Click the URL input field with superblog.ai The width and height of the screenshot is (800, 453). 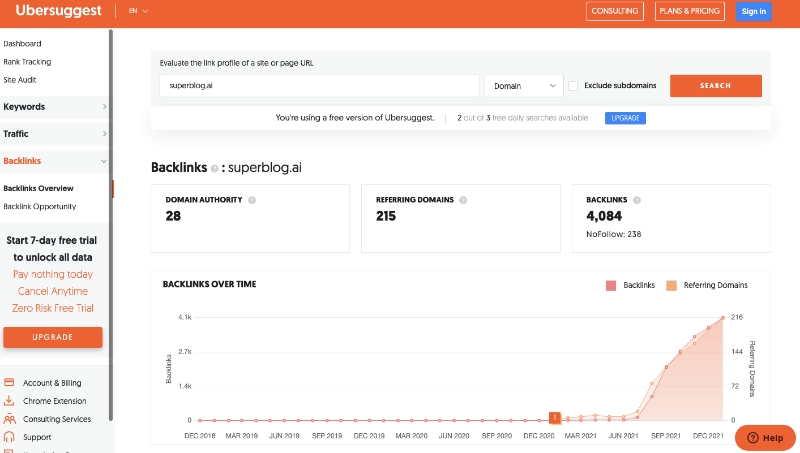click(x=319, y=86)
